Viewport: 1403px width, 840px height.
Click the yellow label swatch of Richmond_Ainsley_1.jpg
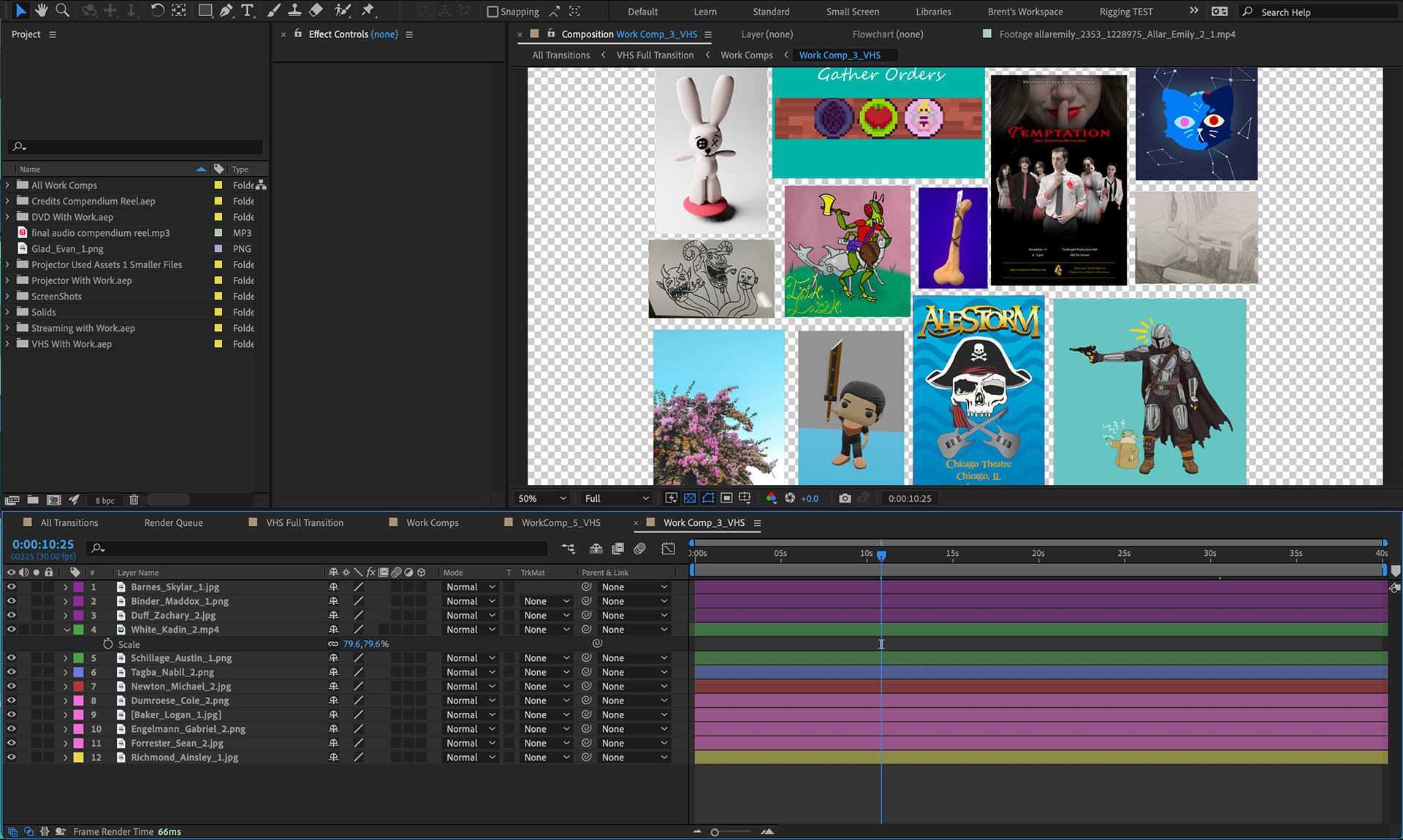78,757
